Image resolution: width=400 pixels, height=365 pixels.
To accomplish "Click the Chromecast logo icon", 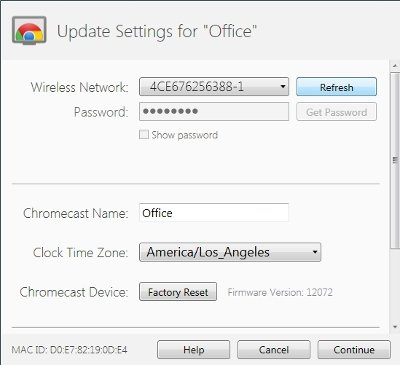I will coord(29,31).
